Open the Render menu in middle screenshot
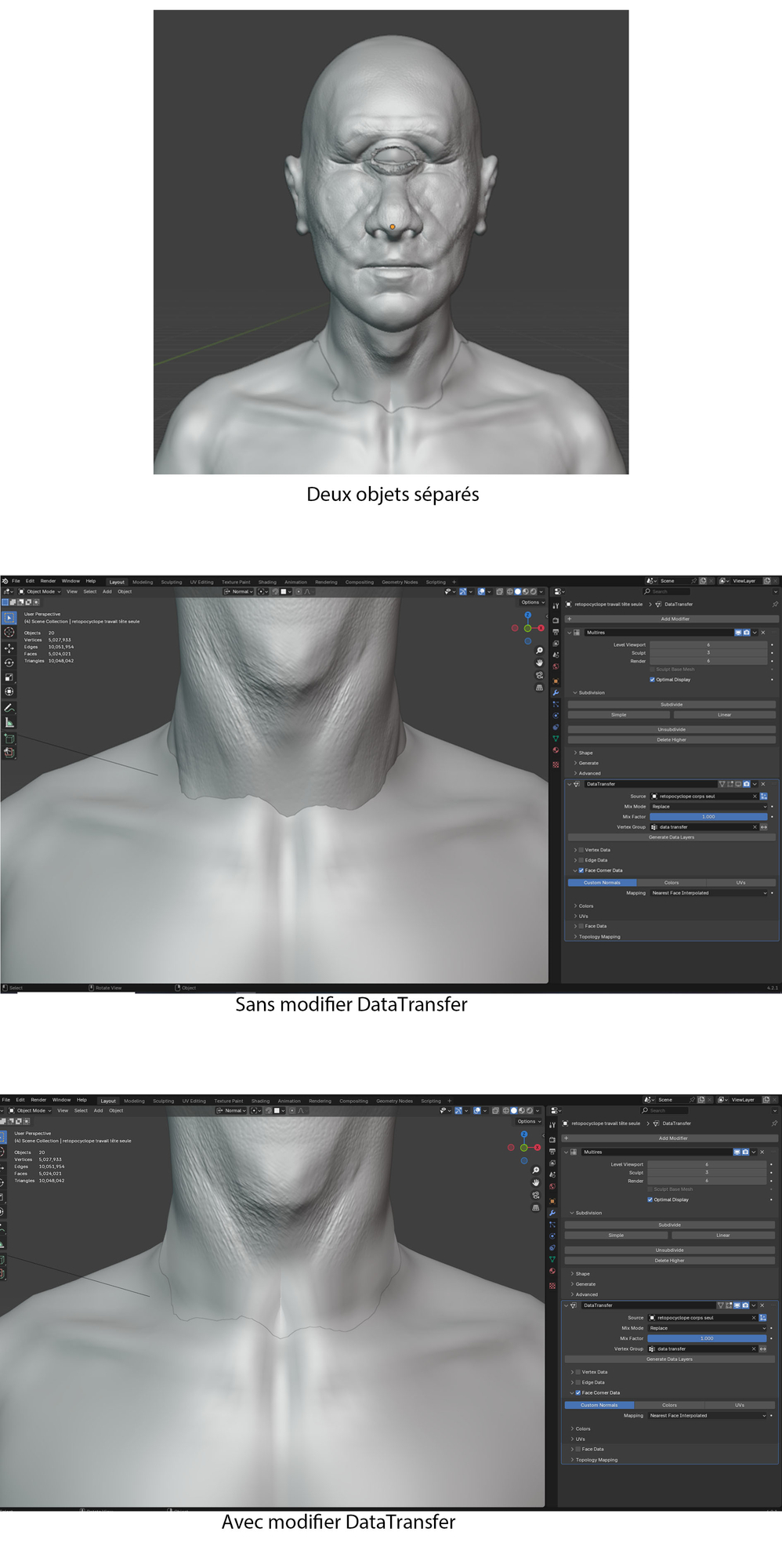Viewport: 782px width, 1568px height. coord(48,581)
